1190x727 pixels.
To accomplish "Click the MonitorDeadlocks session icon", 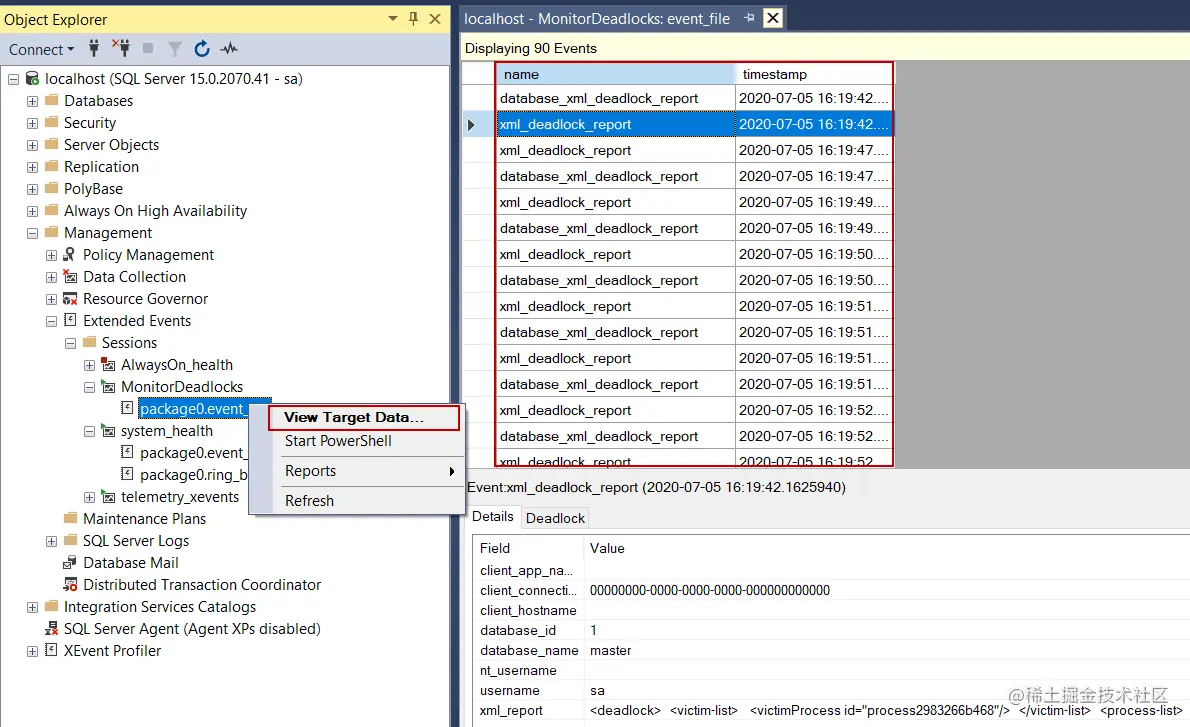I will 109,387.
